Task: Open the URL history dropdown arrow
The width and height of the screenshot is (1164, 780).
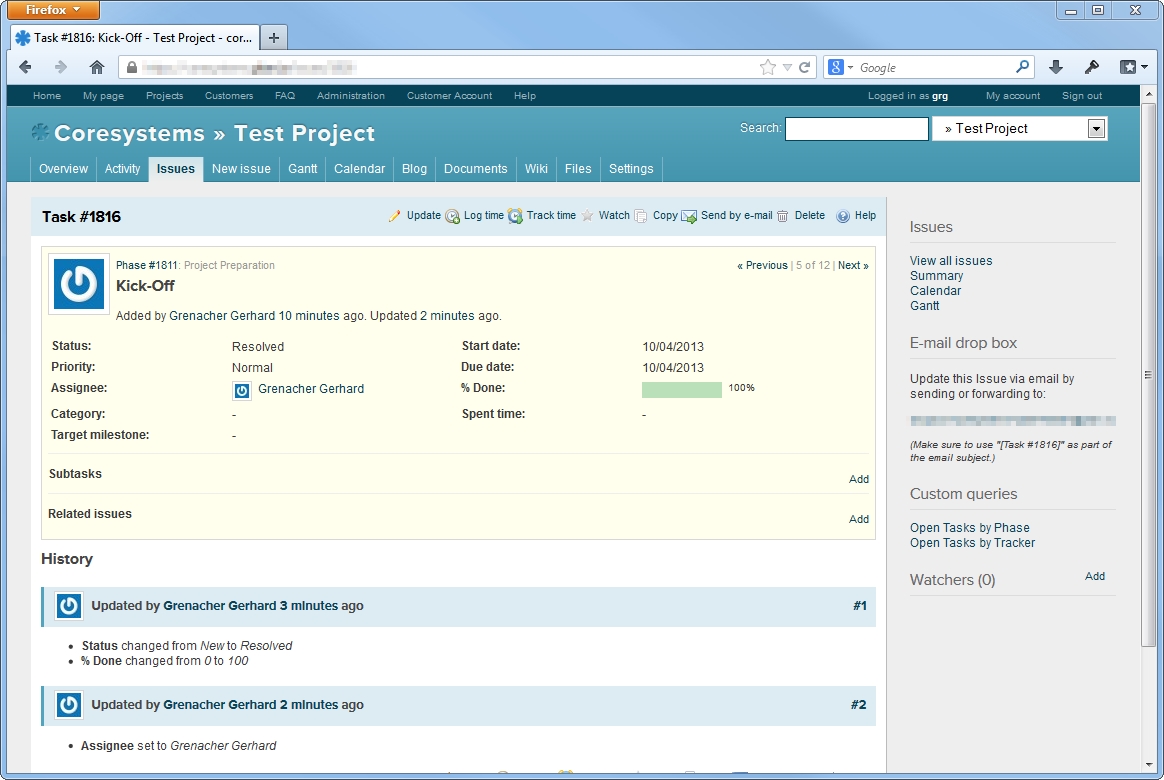Action: tap(787, 68)
